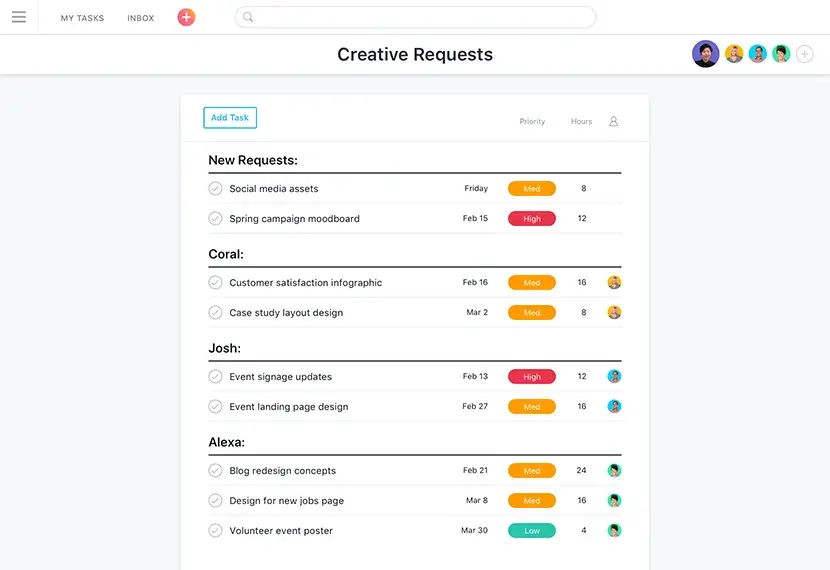Open the large project owner avatar

(705, 54)
